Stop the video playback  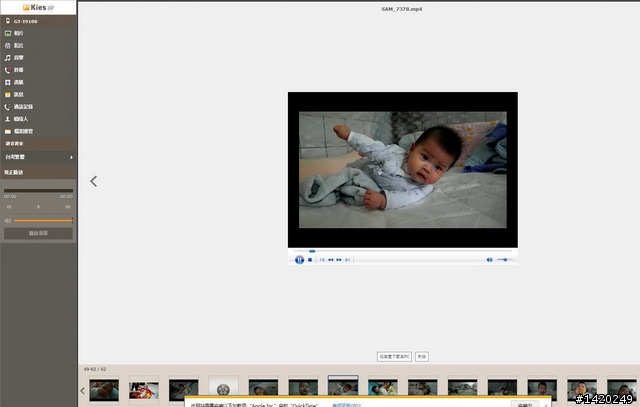(310, 260)
